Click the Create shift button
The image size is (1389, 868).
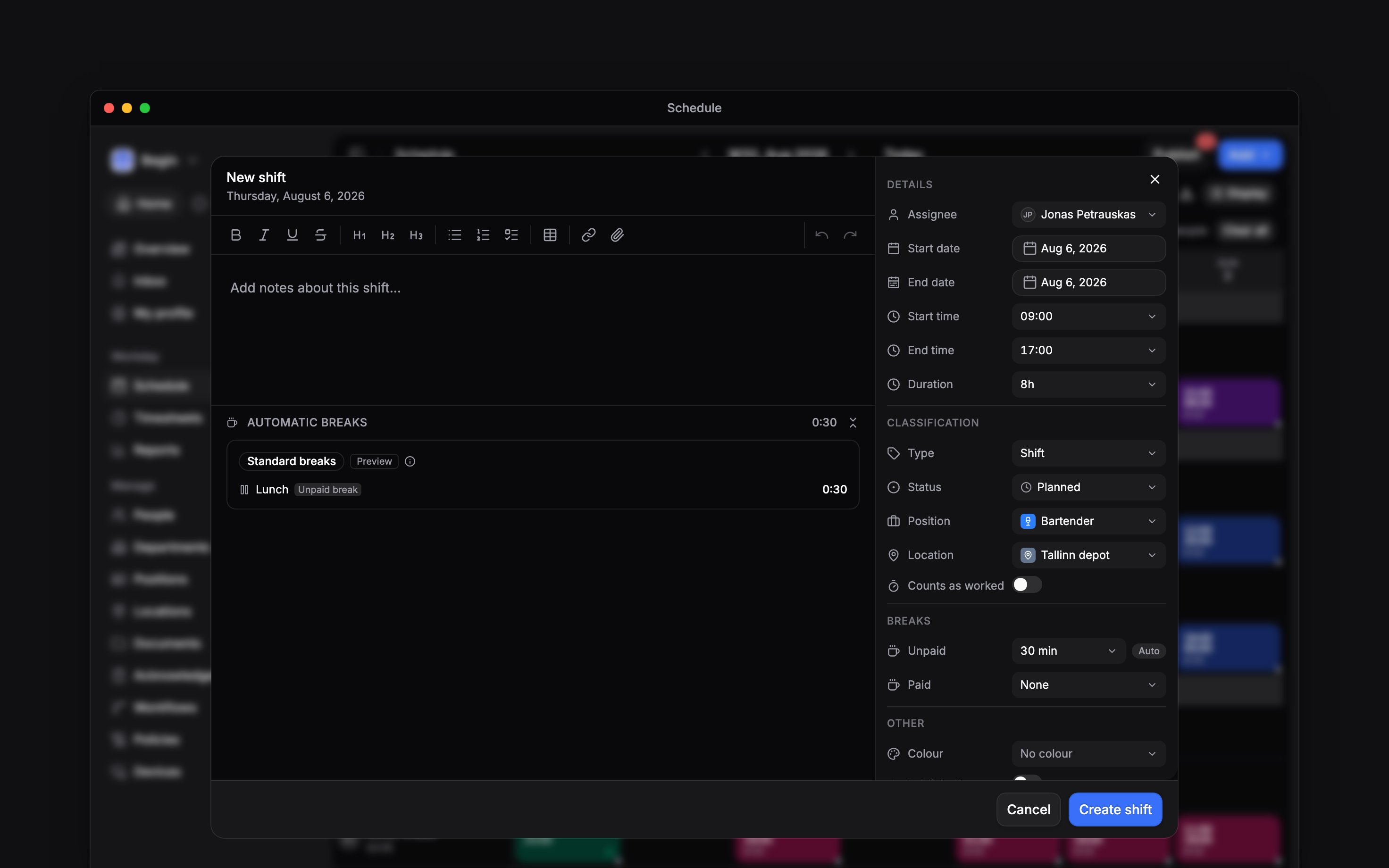[1114, 810]
